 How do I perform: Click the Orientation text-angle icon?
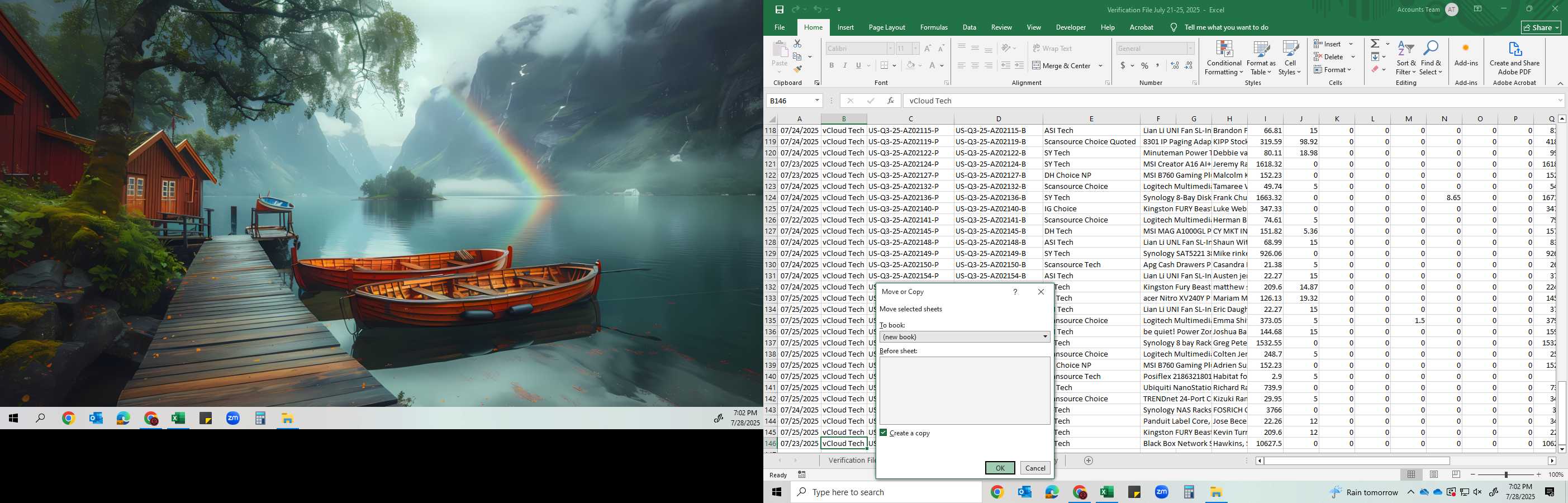coord(1006,49)
